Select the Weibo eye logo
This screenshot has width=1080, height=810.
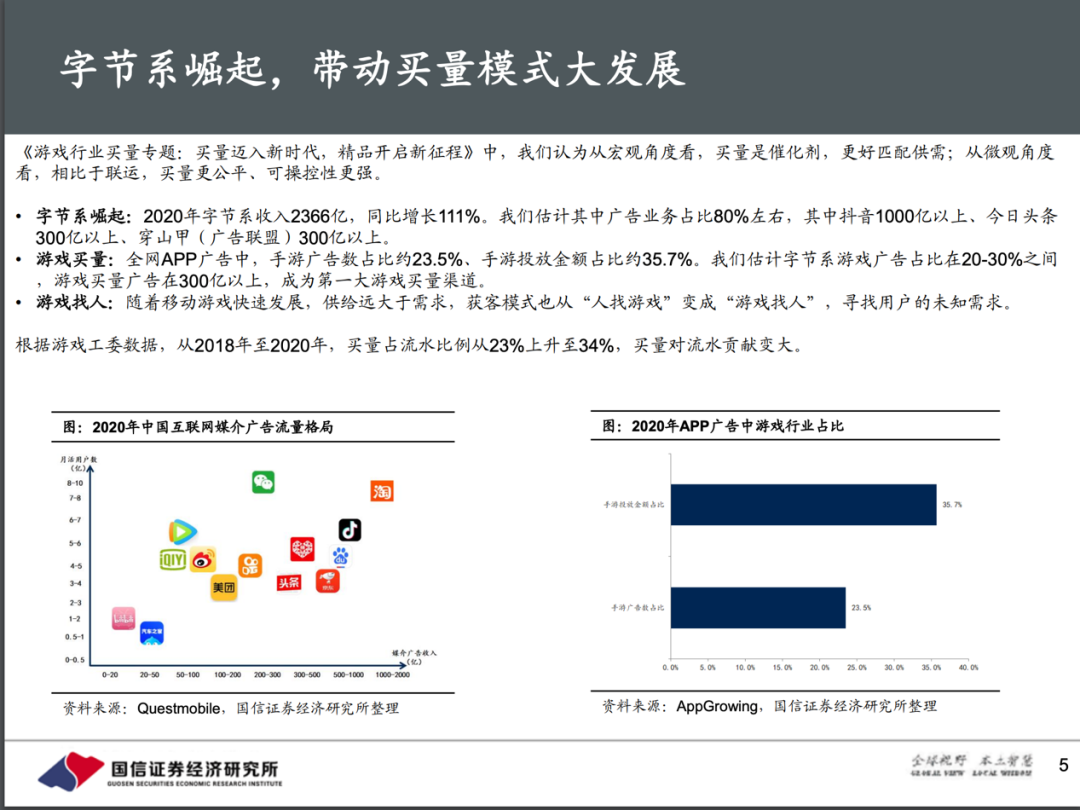tap(203, 562)
